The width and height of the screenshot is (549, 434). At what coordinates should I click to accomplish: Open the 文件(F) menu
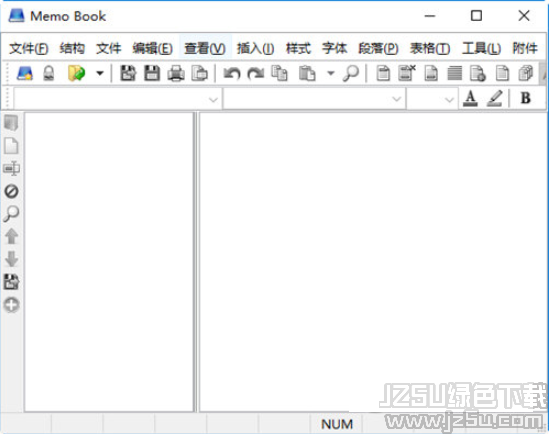(29, 48)
